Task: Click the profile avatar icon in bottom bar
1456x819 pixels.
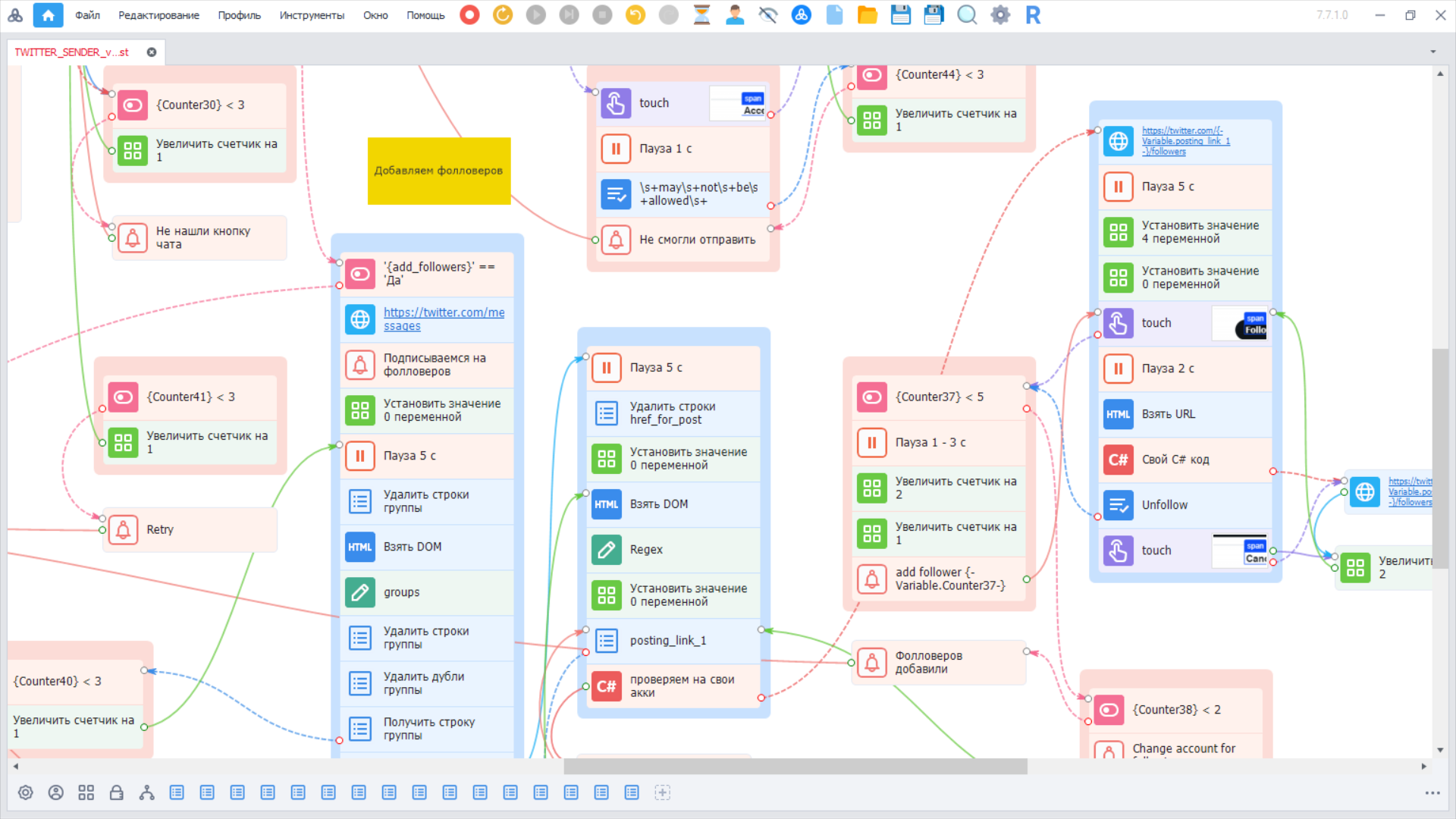Action: coord(55,792)
